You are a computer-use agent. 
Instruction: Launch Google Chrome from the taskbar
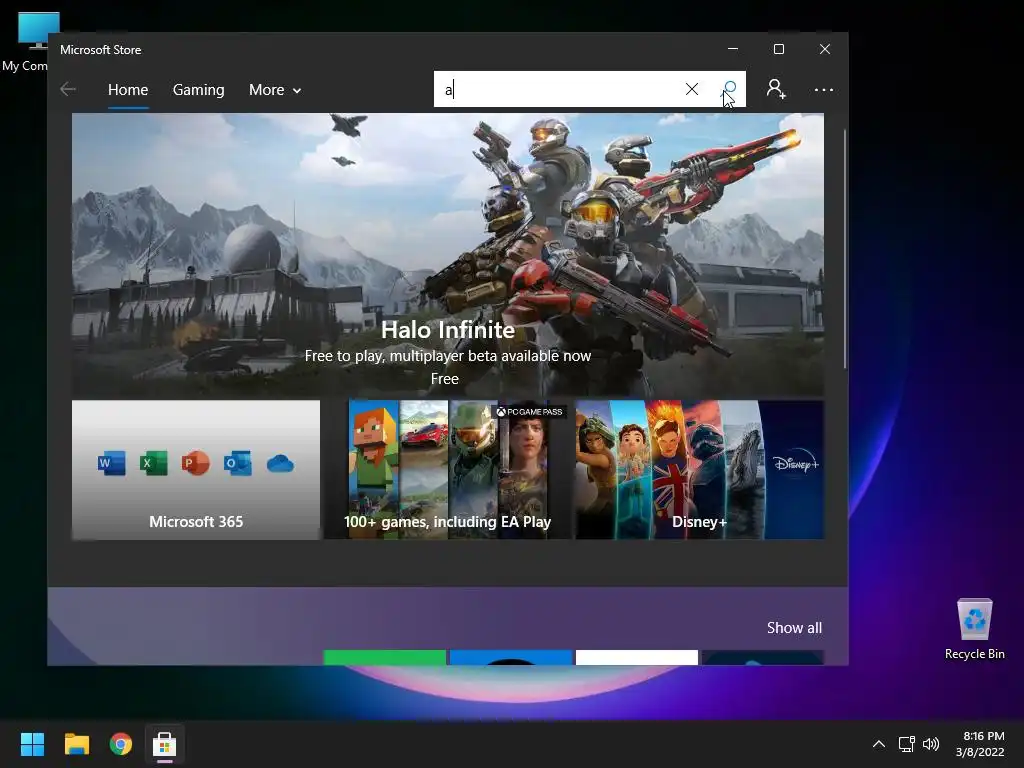[x=121, y=744]
